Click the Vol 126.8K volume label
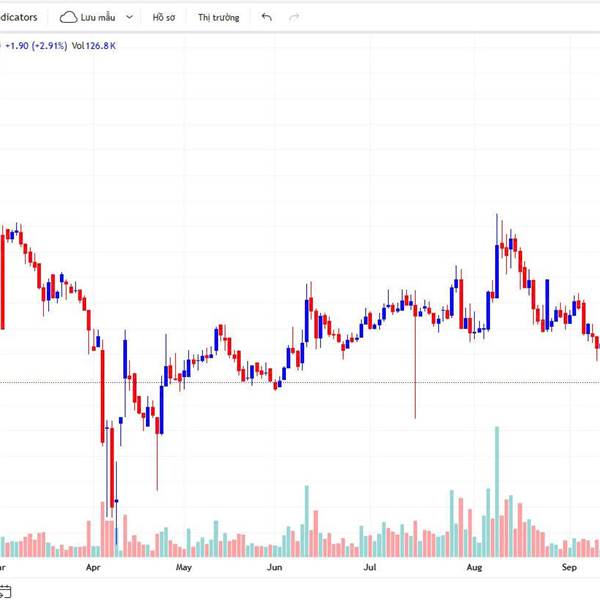This screenshot has height=600, width=600. tap(96, 45)
